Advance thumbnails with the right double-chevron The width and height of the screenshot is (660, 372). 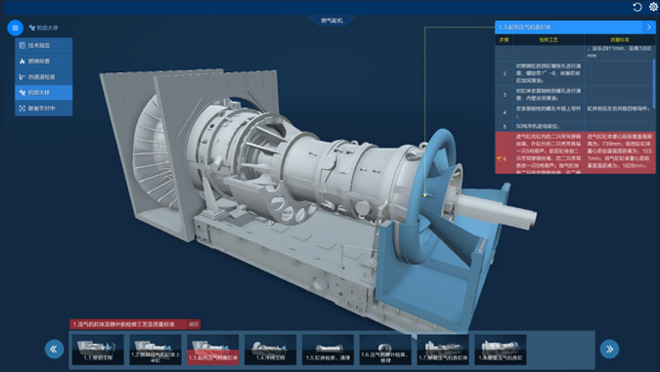point(609,349)
